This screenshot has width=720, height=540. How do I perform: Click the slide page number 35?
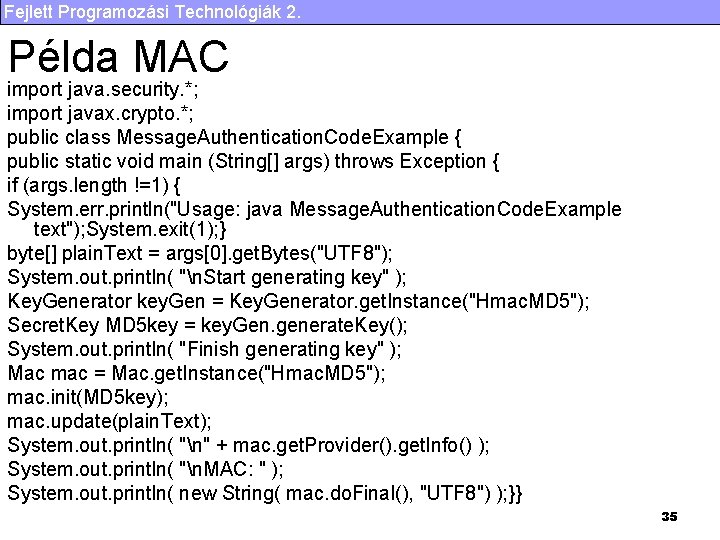(669, 517)
